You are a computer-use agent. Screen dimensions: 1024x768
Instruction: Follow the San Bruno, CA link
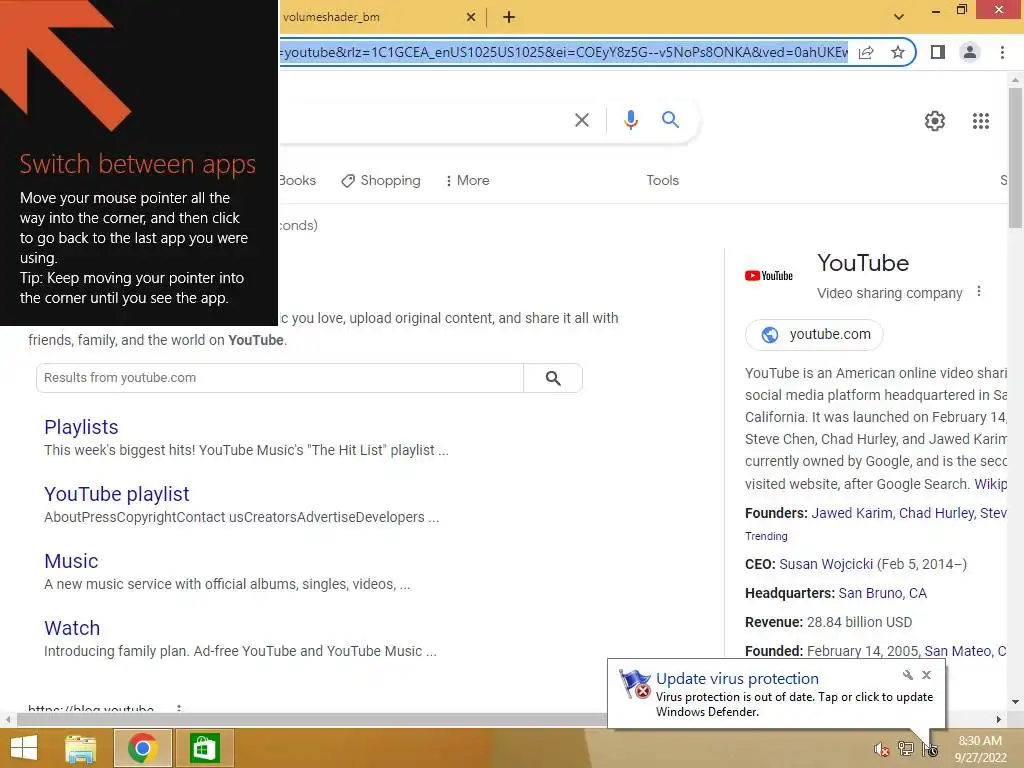(x=882, y=594)
